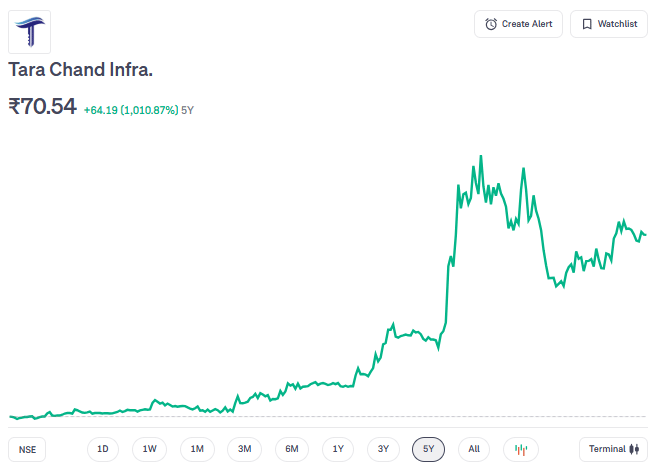View the All time price chart
Image resolution: width=657 pixels, height=473 pixels.
[474, 449]
